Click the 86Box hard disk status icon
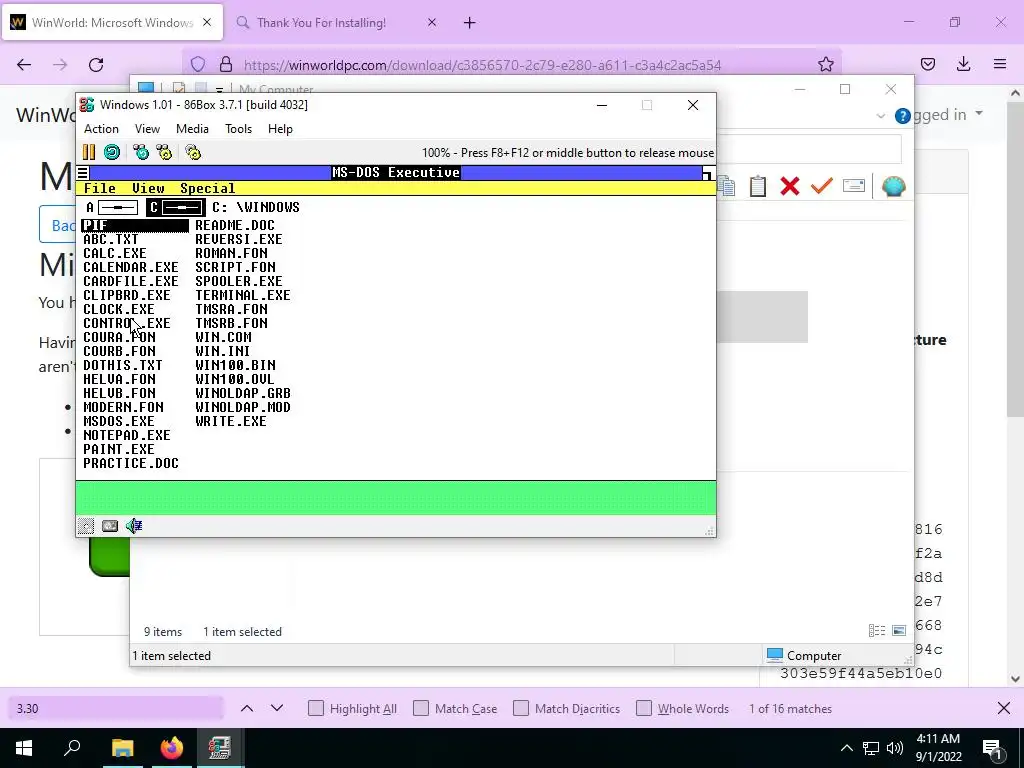 pos(110,526)
